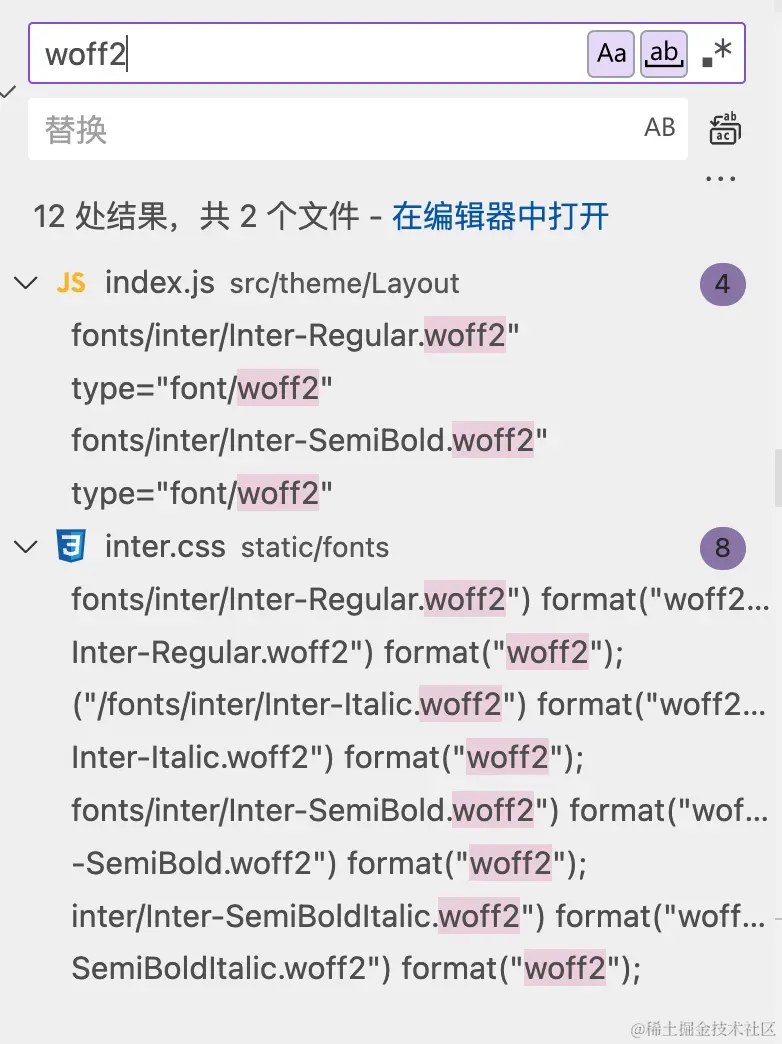Viewport: 782px width, 1044px height.
Task: Open inter.css result fonts/inter/Inter-SemiBold.woff2") format
Action: [x=420, y=810]
